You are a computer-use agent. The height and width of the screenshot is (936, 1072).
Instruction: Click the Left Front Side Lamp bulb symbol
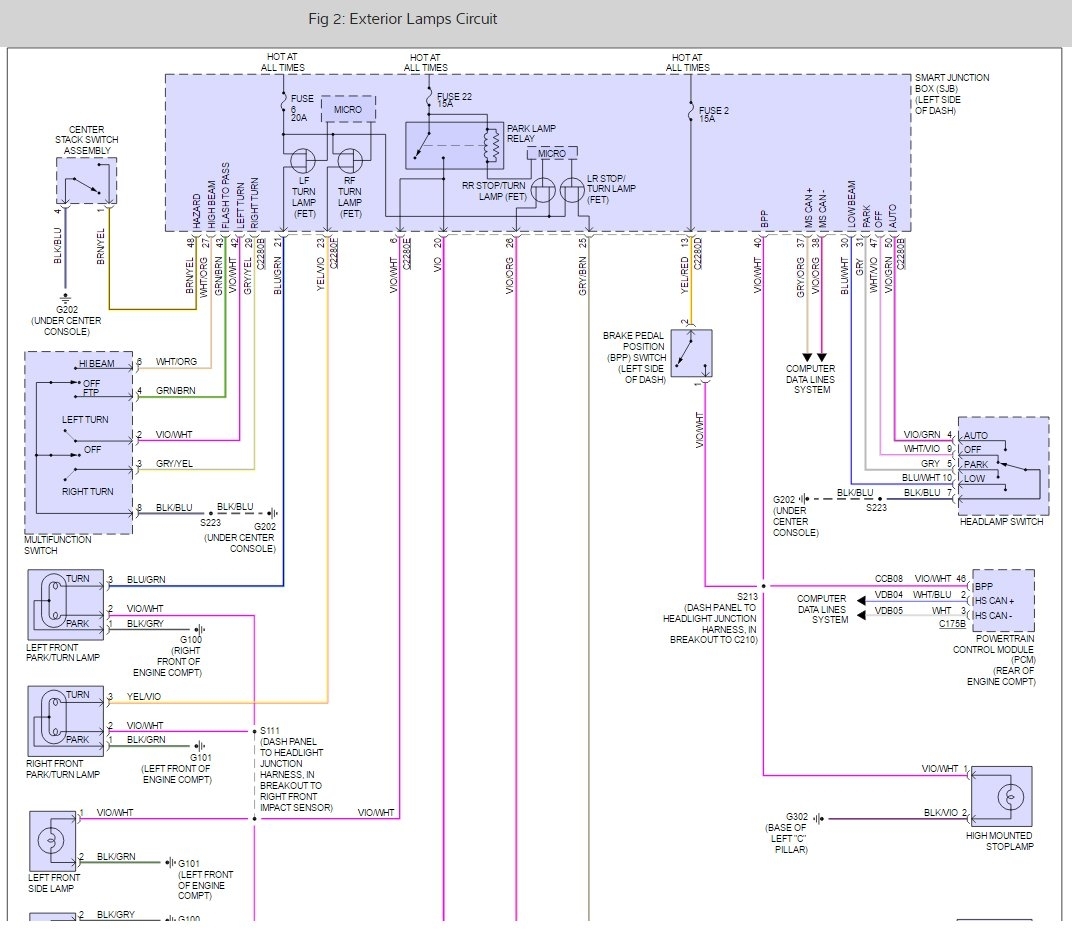tap(52, 838)
